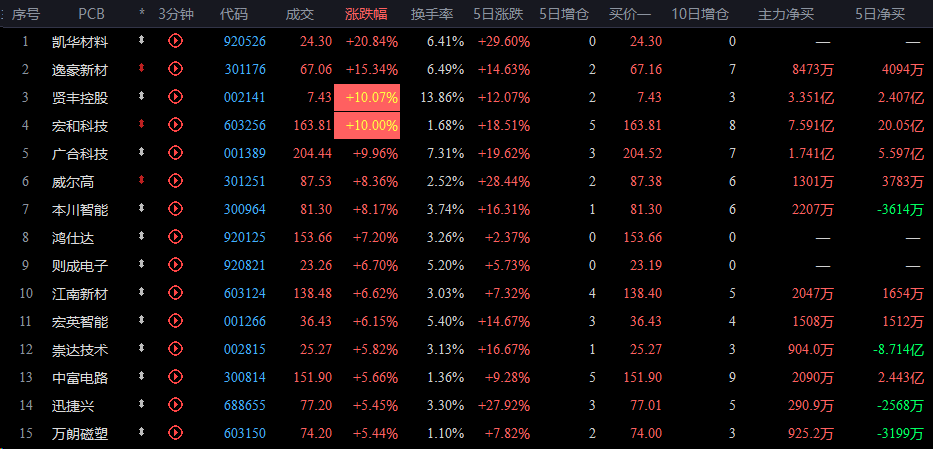The image size is (933, 449).
Task: Click the marker arrow icon beside 江南新材
Action: [141, 292]
